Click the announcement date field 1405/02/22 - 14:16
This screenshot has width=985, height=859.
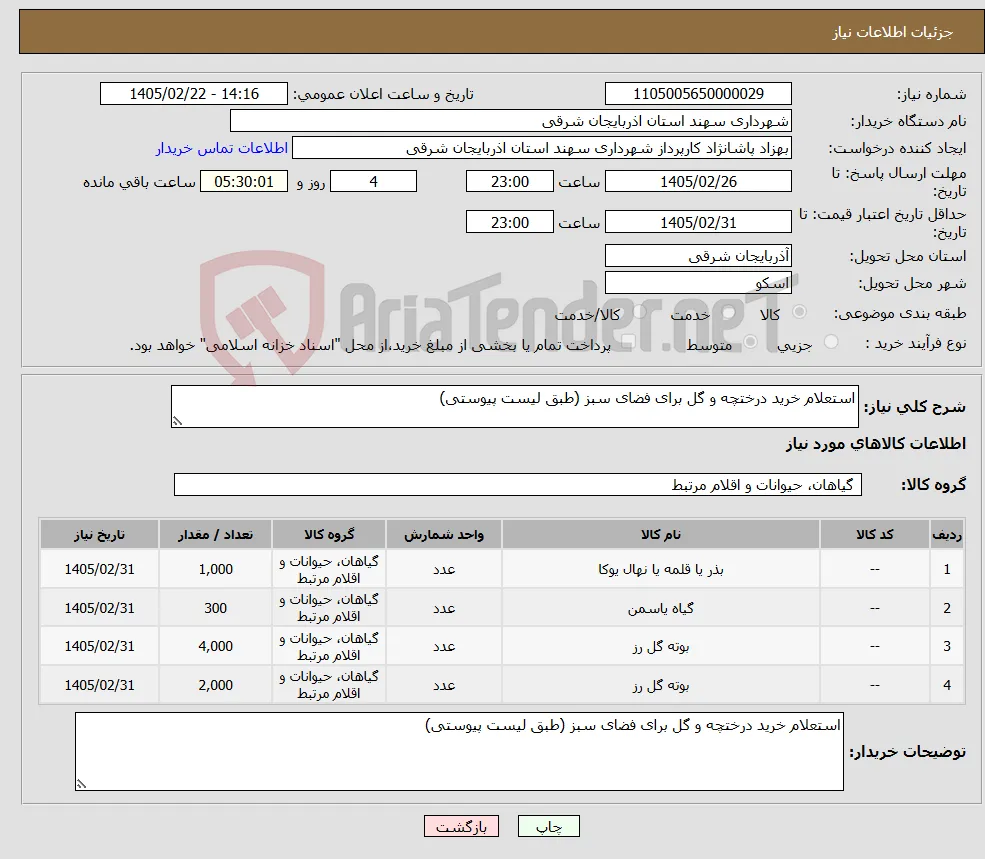pyautogui.click(x=193, y=94)
